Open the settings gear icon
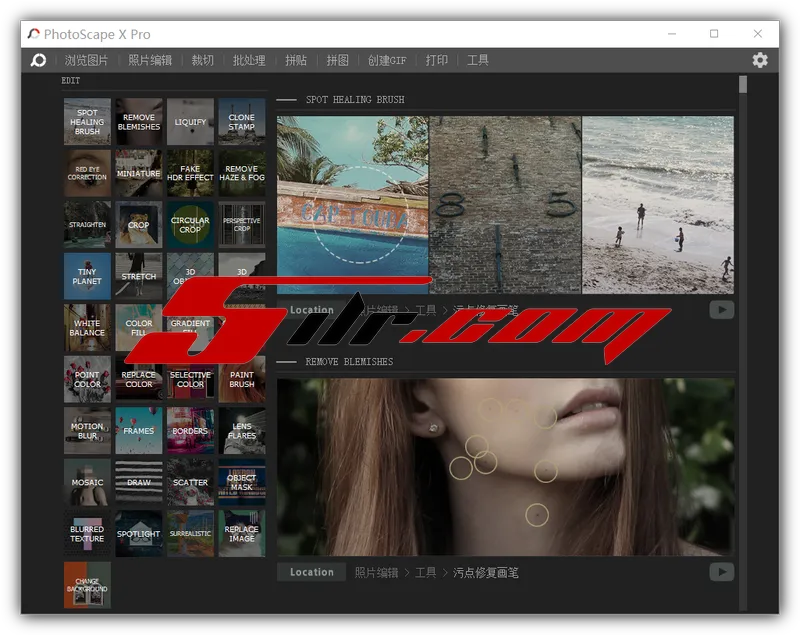Image resolution: width=800 pixels, height=635 pixels. click(760, 60)
